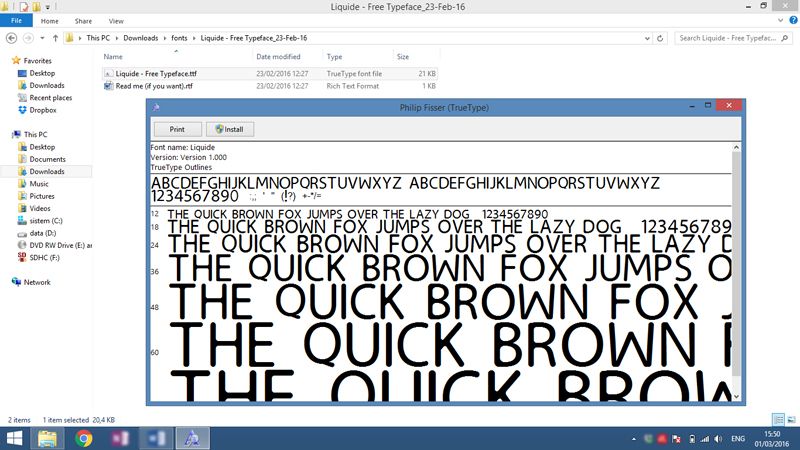This screenshot has width=800, height=450.
Task: Switch to Large icons view layout icon
Action: (791, 419)
